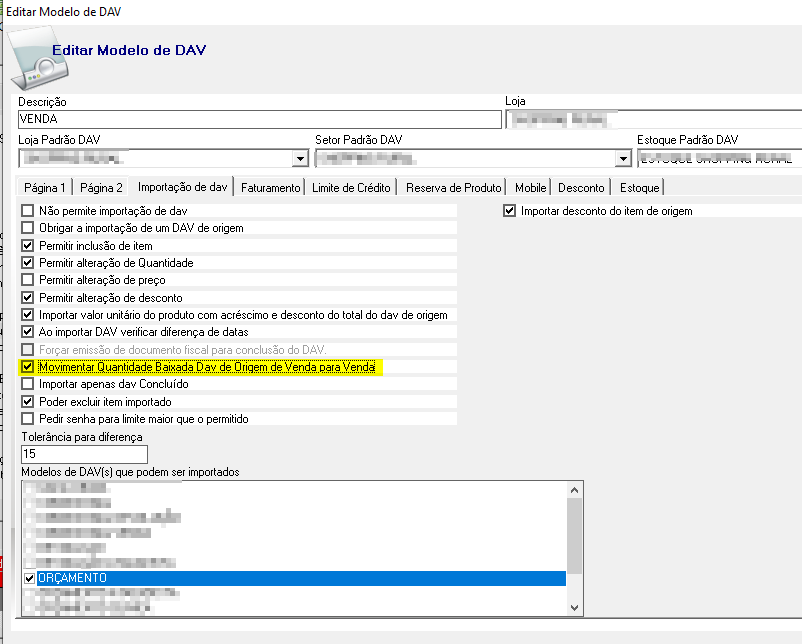Switch to the Estoque tab
802x644 pixels.
pyautogui.click(x=639, y=188)
